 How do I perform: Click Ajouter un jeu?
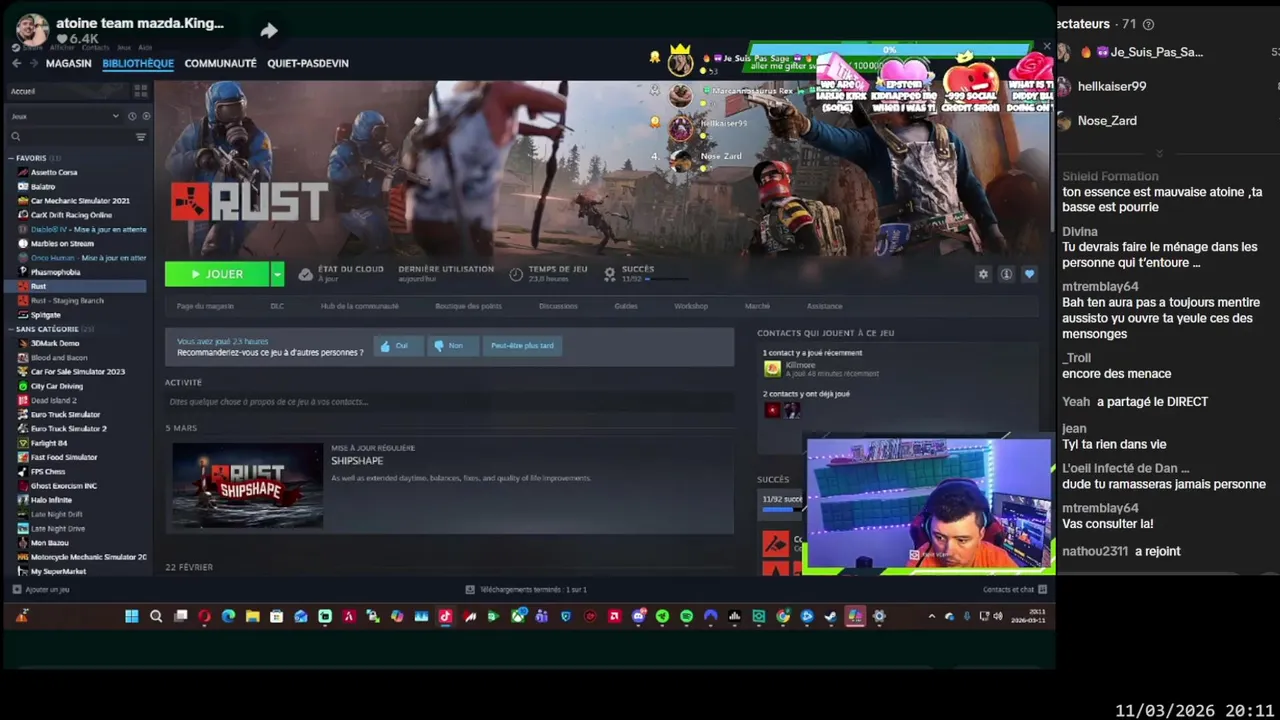tap(40, 590)
